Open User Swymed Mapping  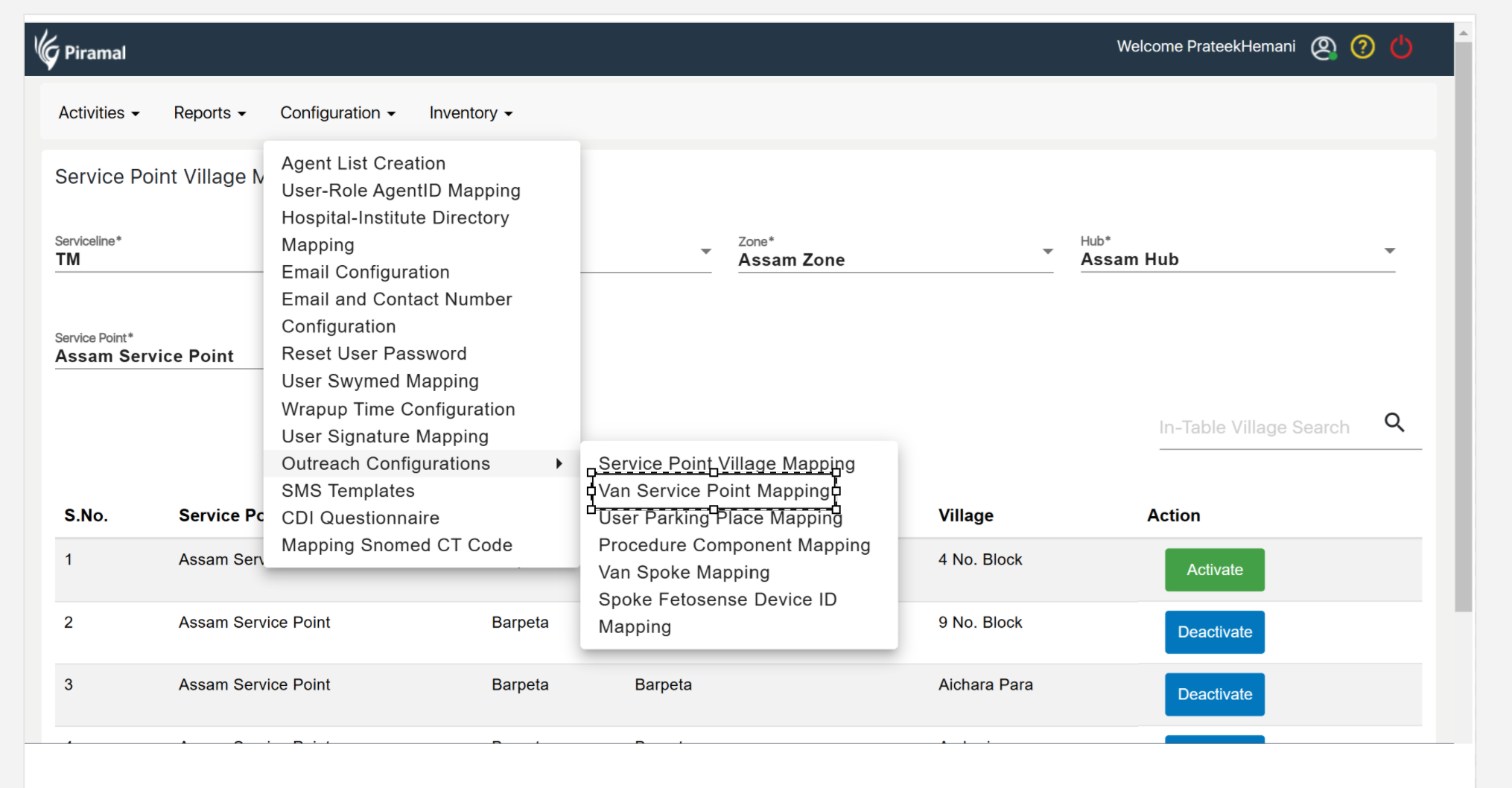(380, 381)
